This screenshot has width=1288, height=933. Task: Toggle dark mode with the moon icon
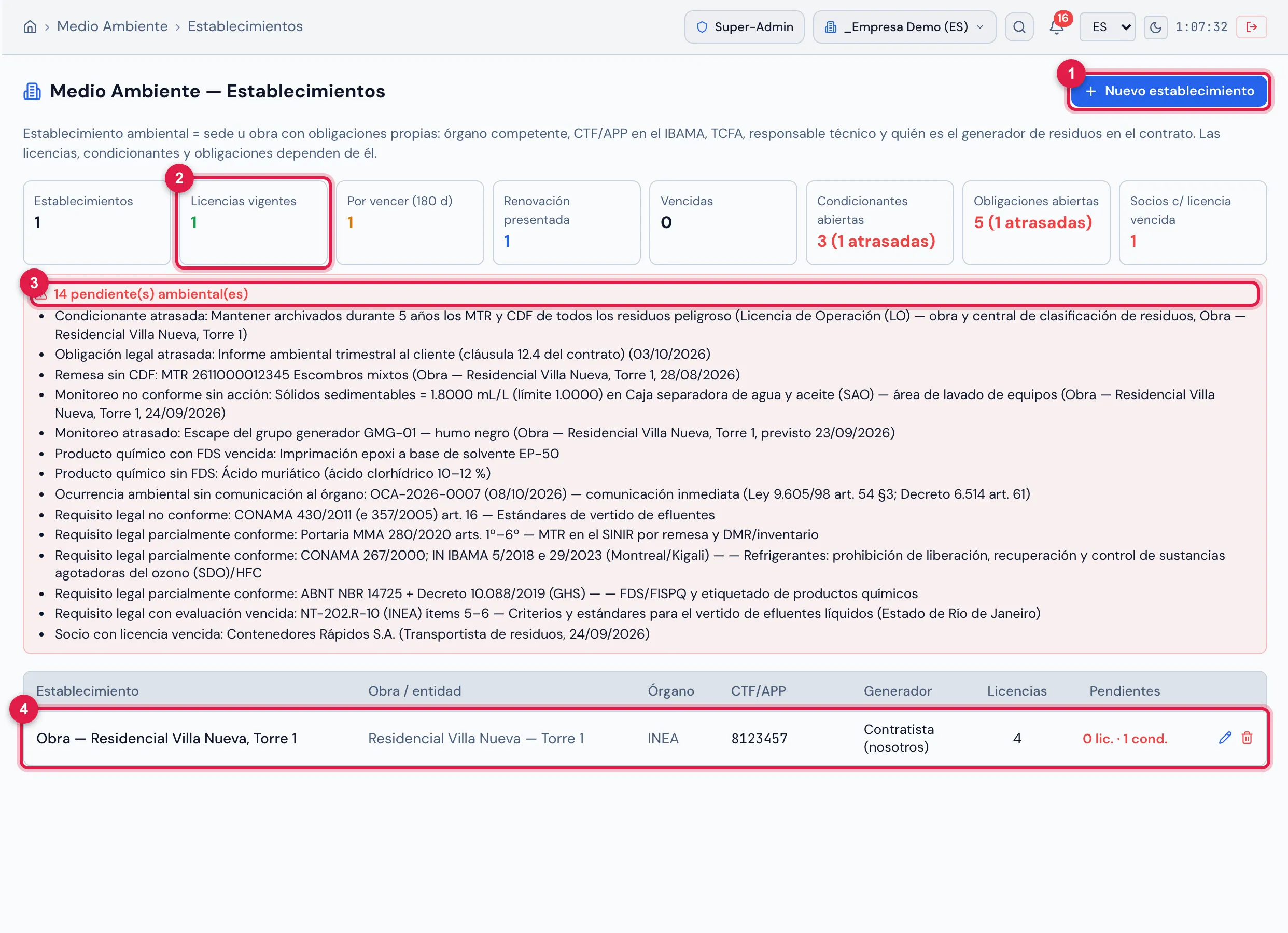pyautogui.click(x=1155, y=26)
